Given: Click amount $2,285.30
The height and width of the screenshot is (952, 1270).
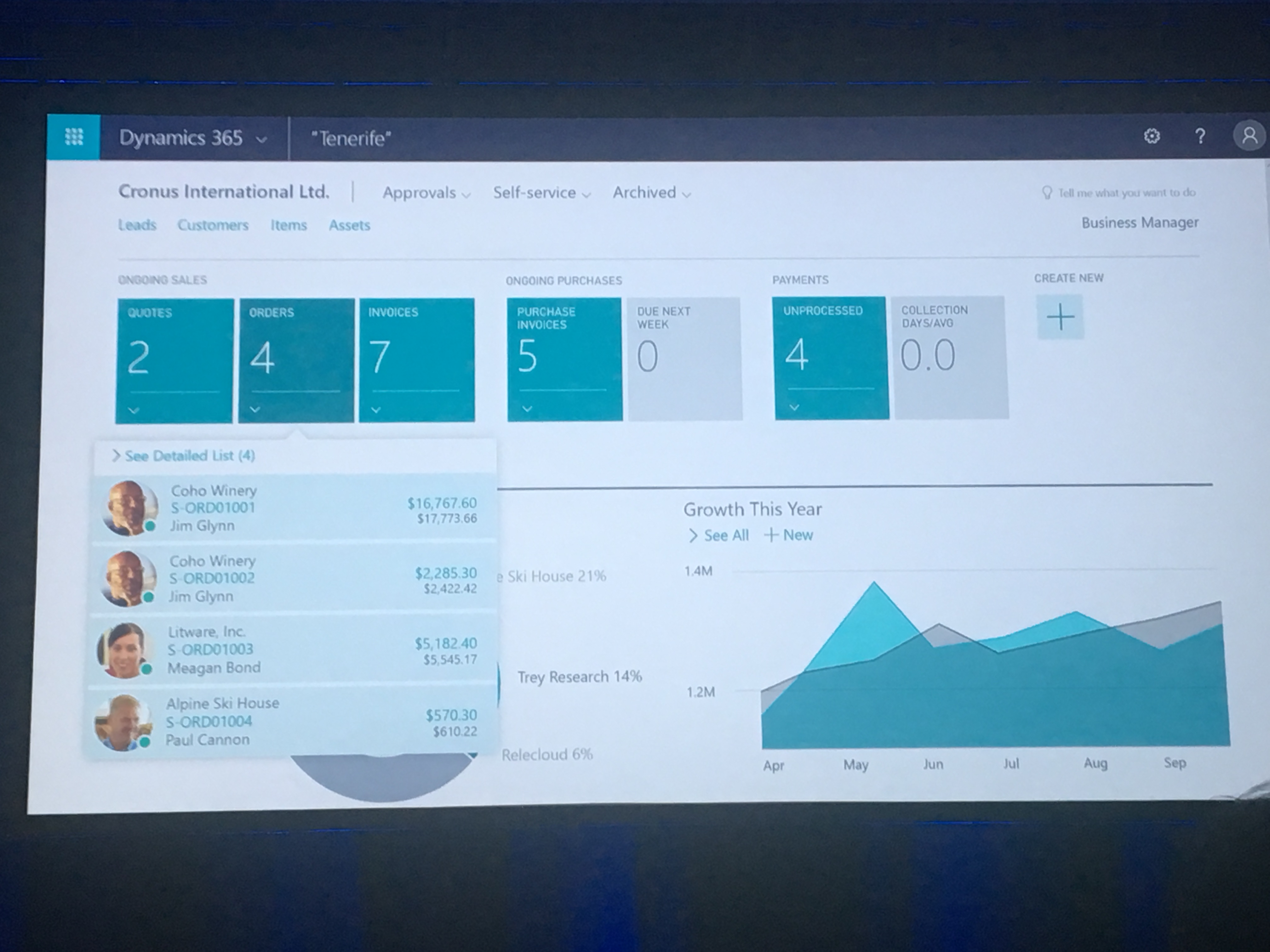Looking at the screenshot, I should [x=446, y=573].
